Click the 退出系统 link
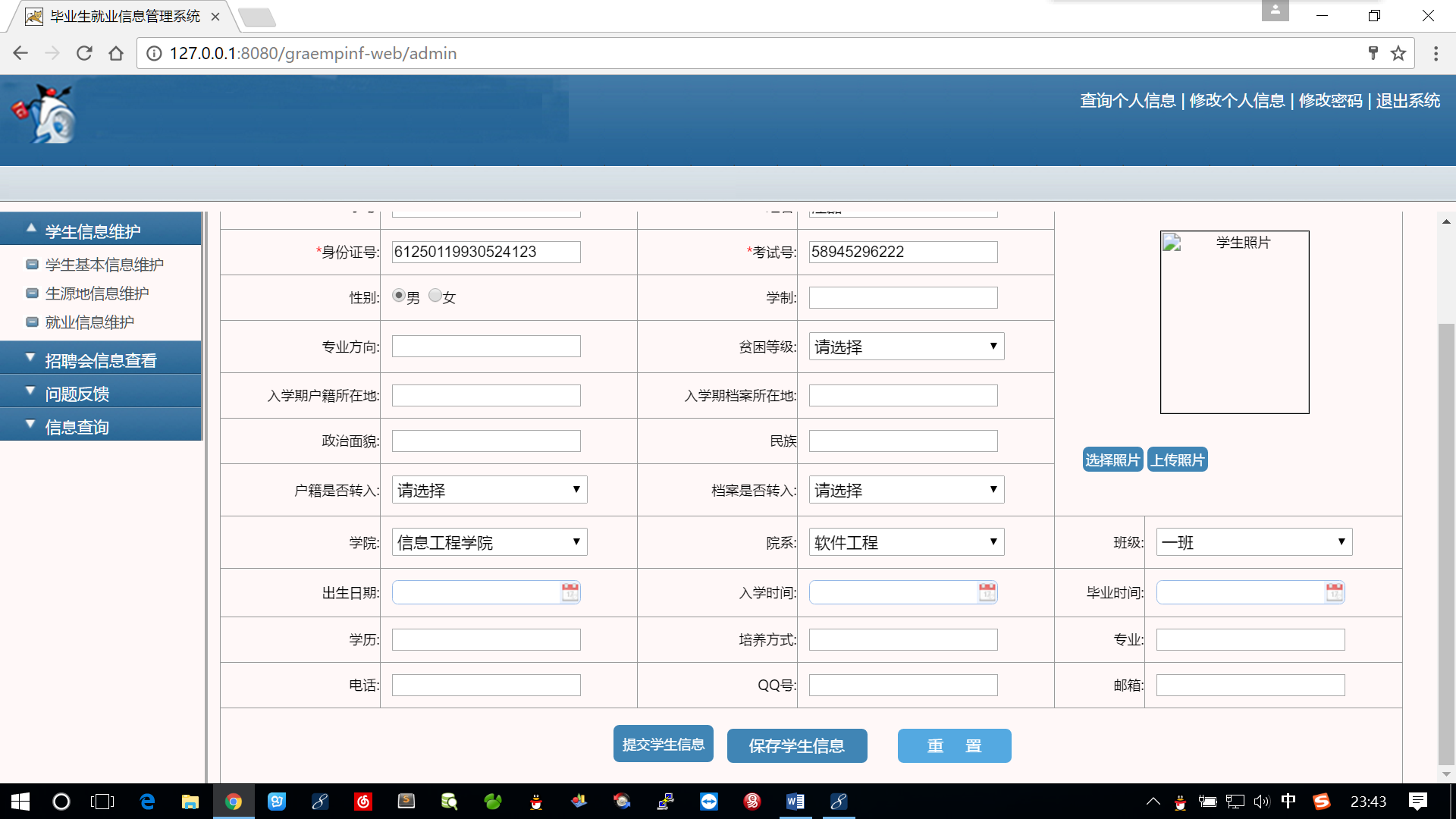Viewport: 1456px width, 819px height. pyautogui.click(x=1407, y=101)
